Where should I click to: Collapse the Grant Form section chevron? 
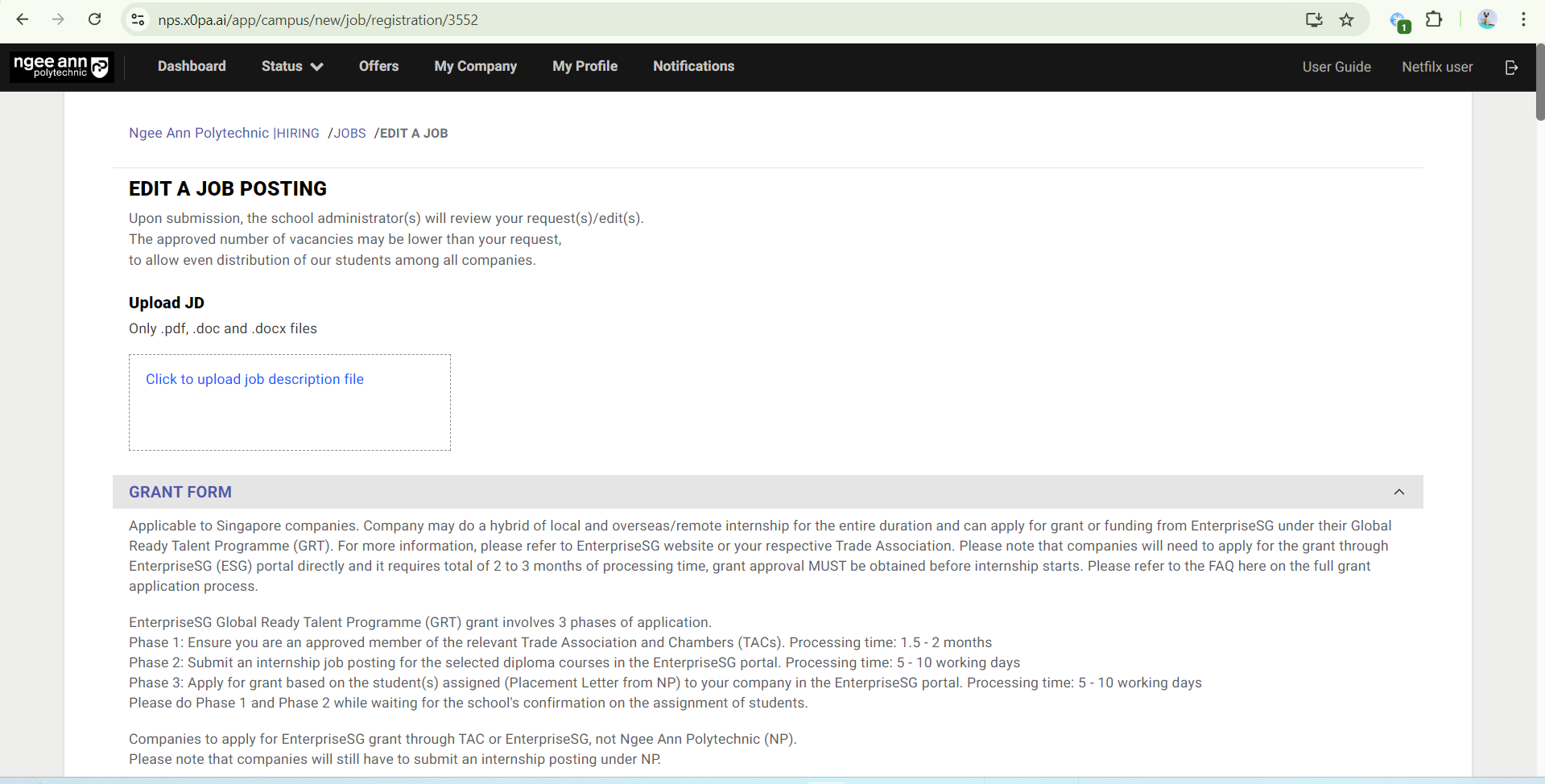pos(1398,491)
